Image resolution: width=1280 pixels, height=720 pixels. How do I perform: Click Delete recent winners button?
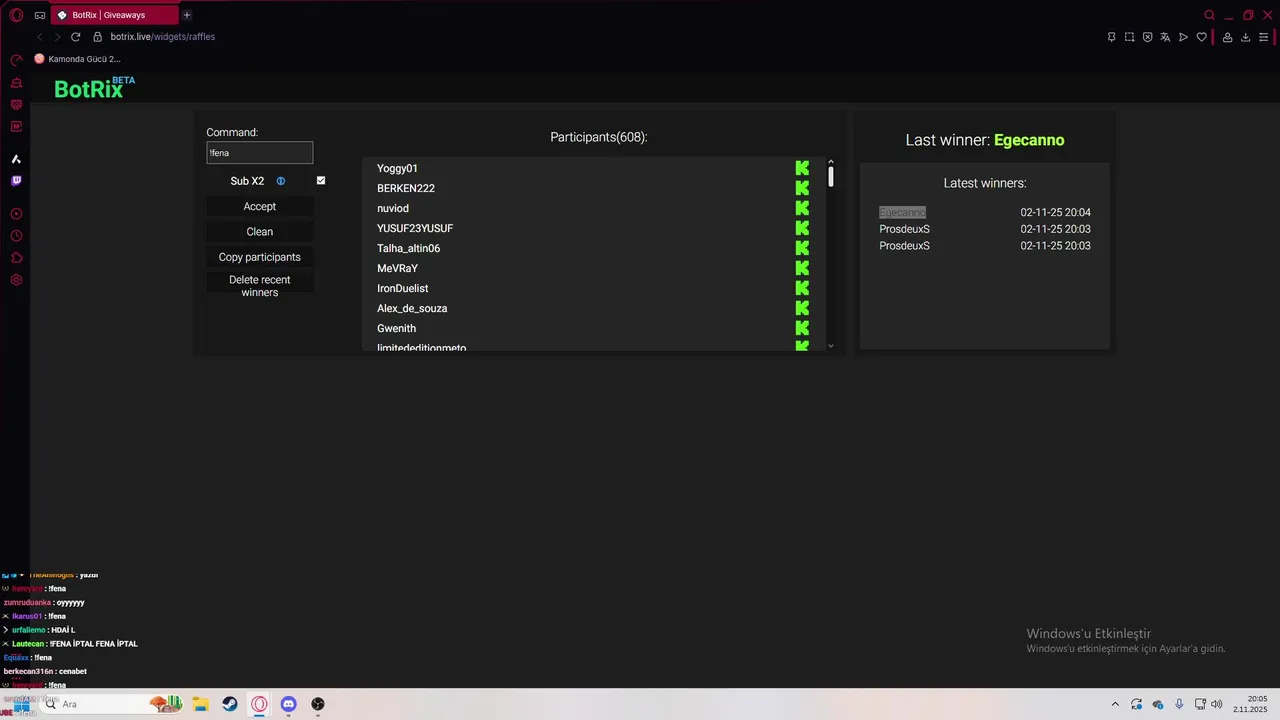coord(260,286)
